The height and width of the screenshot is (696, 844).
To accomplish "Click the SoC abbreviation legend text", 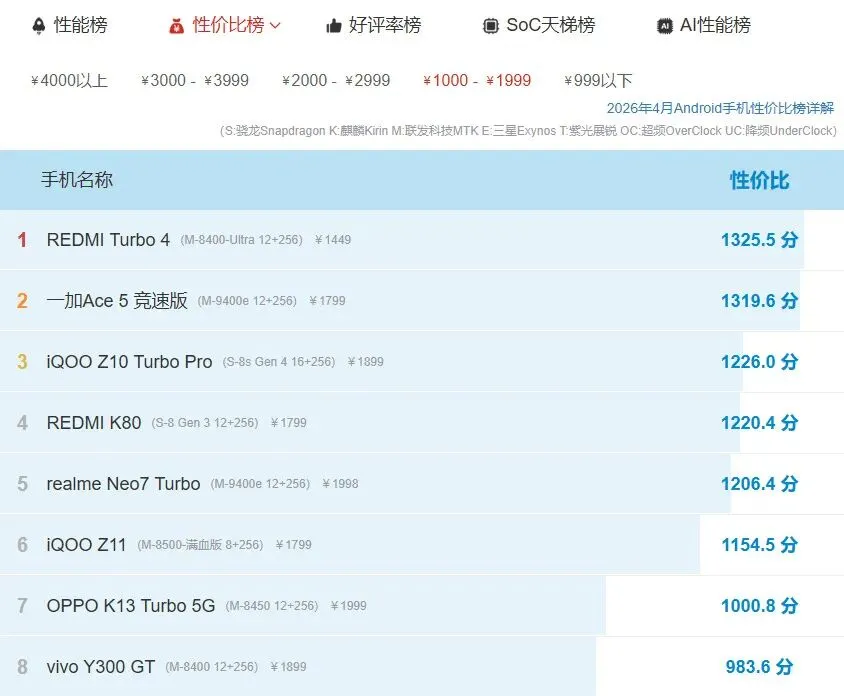I will point(528,131).
